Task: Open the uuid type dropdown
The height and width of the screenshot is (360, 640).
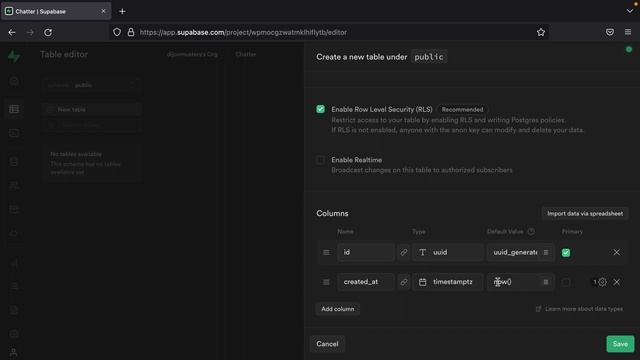Action: pyautogui.click(x=448, y=252)
